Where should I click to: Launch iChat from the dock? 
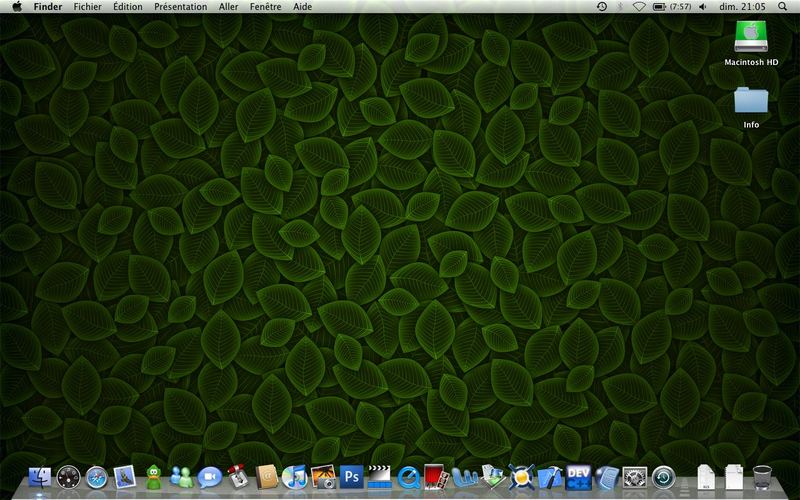[210, 477]
